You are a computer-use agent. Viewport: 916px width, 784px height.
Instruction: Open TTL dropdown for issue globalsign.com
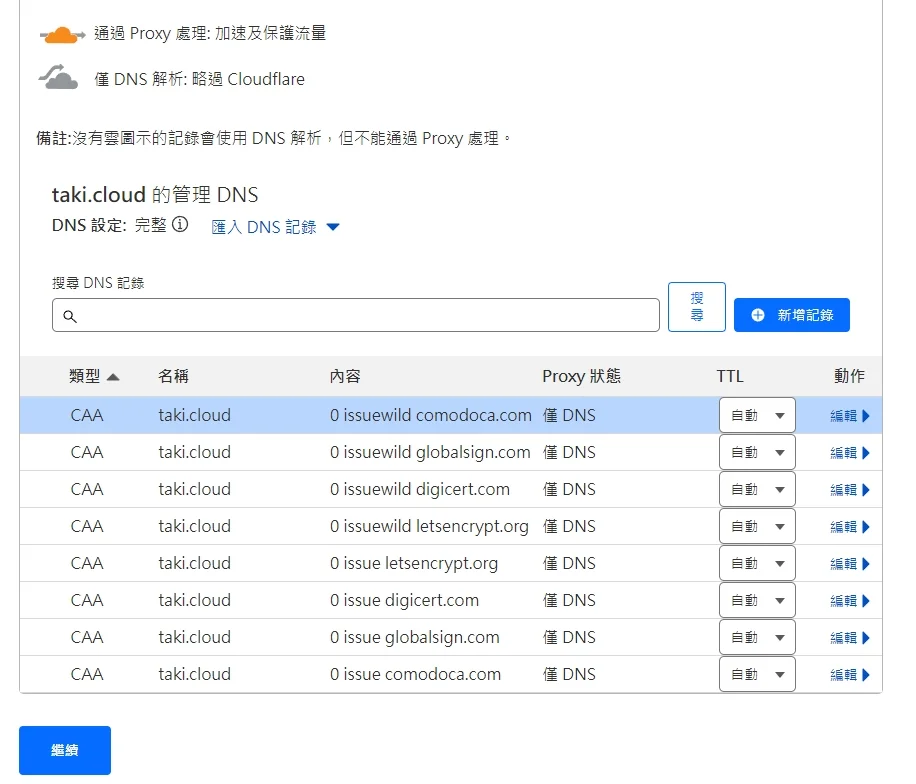coord(757,637)
